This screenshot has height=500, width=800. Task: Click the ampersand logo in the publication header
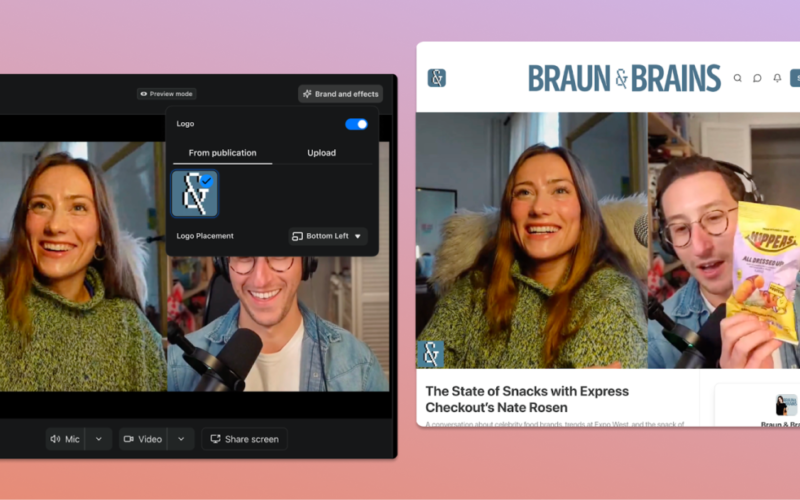[x=436, y=78]
